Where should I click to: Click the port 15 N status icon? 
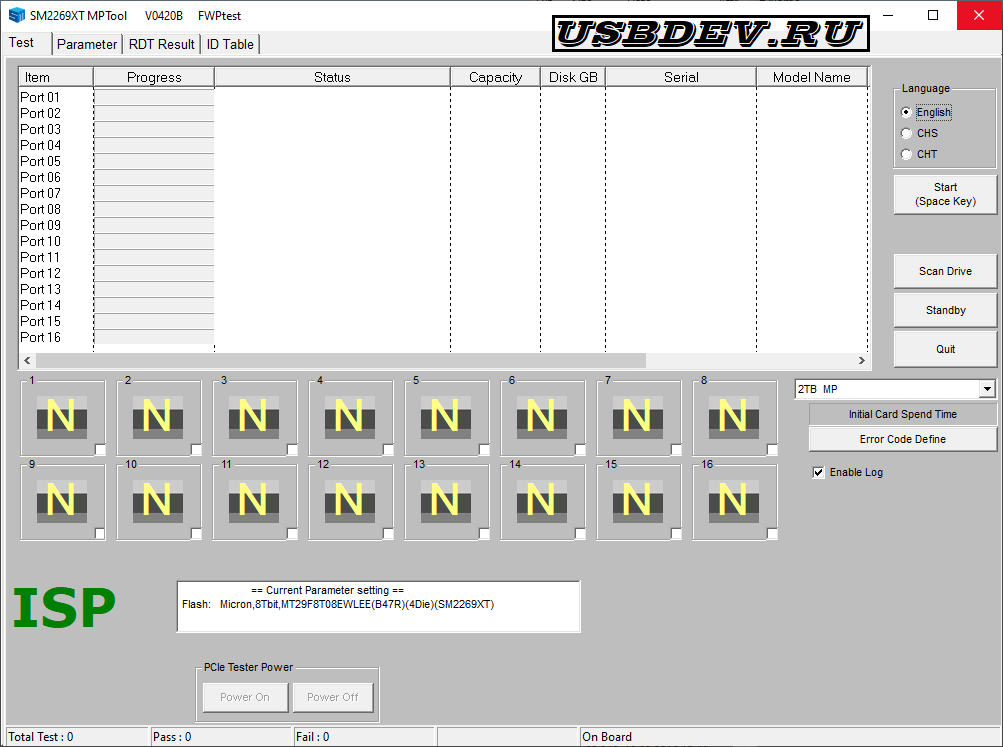pos(637,501)
